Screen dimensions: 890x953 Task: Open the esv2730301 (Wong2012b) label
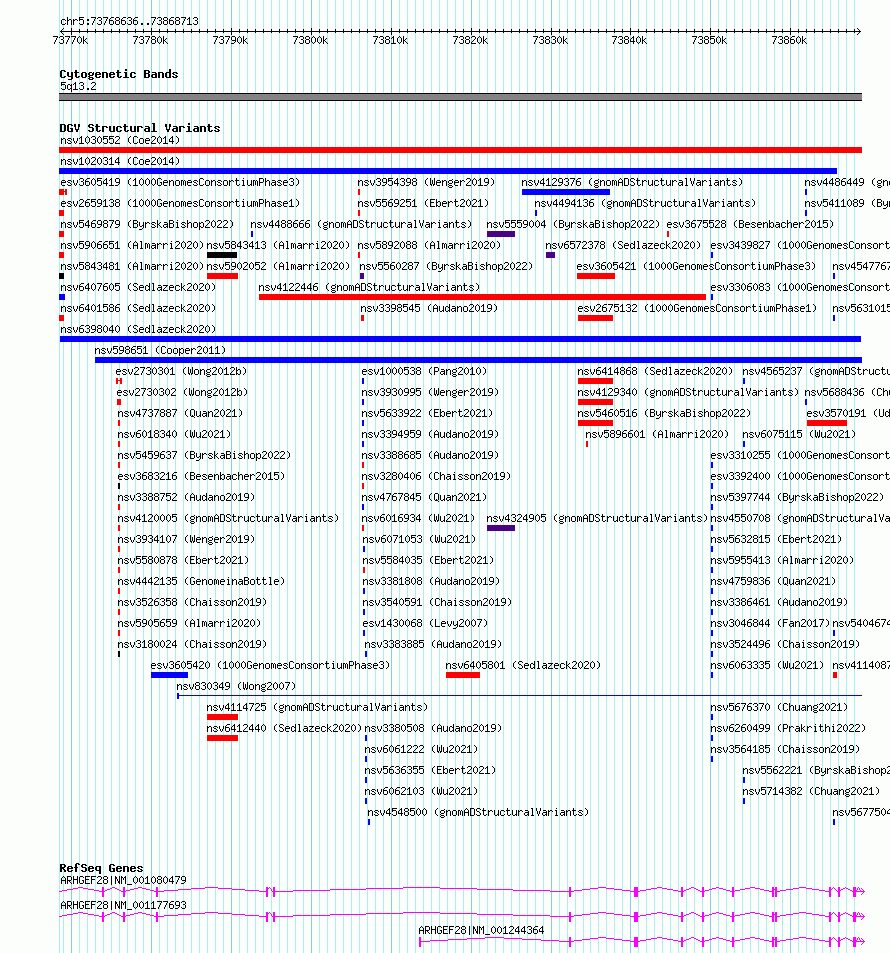[181, 371]
